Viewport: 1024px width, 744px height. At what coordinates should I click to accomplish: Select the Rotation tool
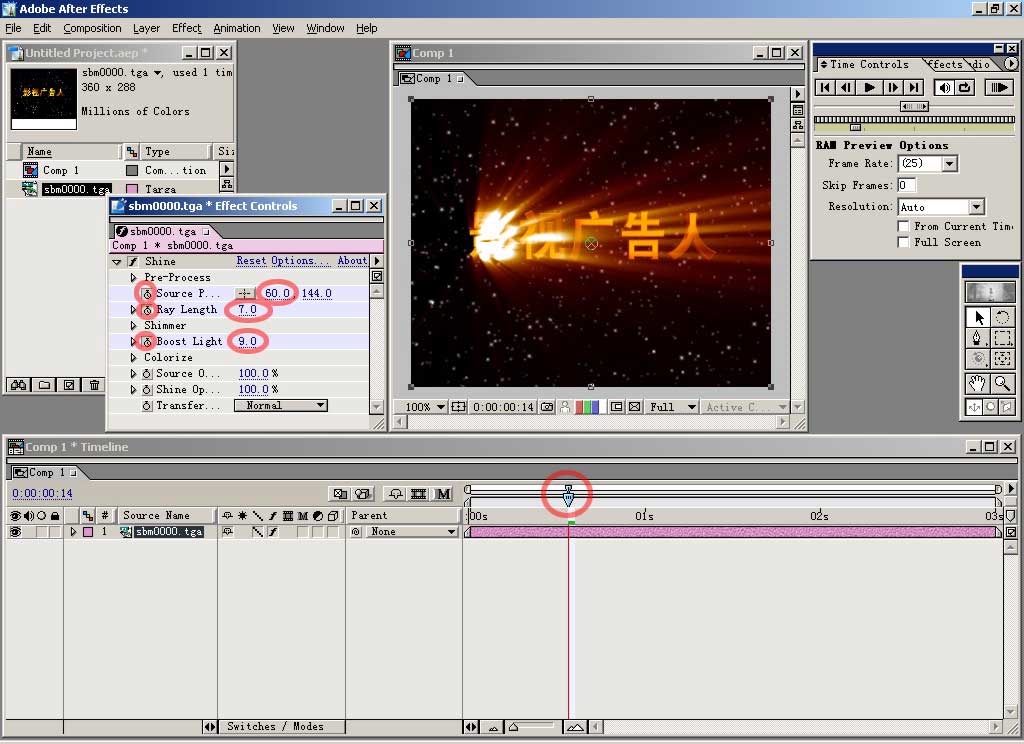click(x=1002, y=317)
